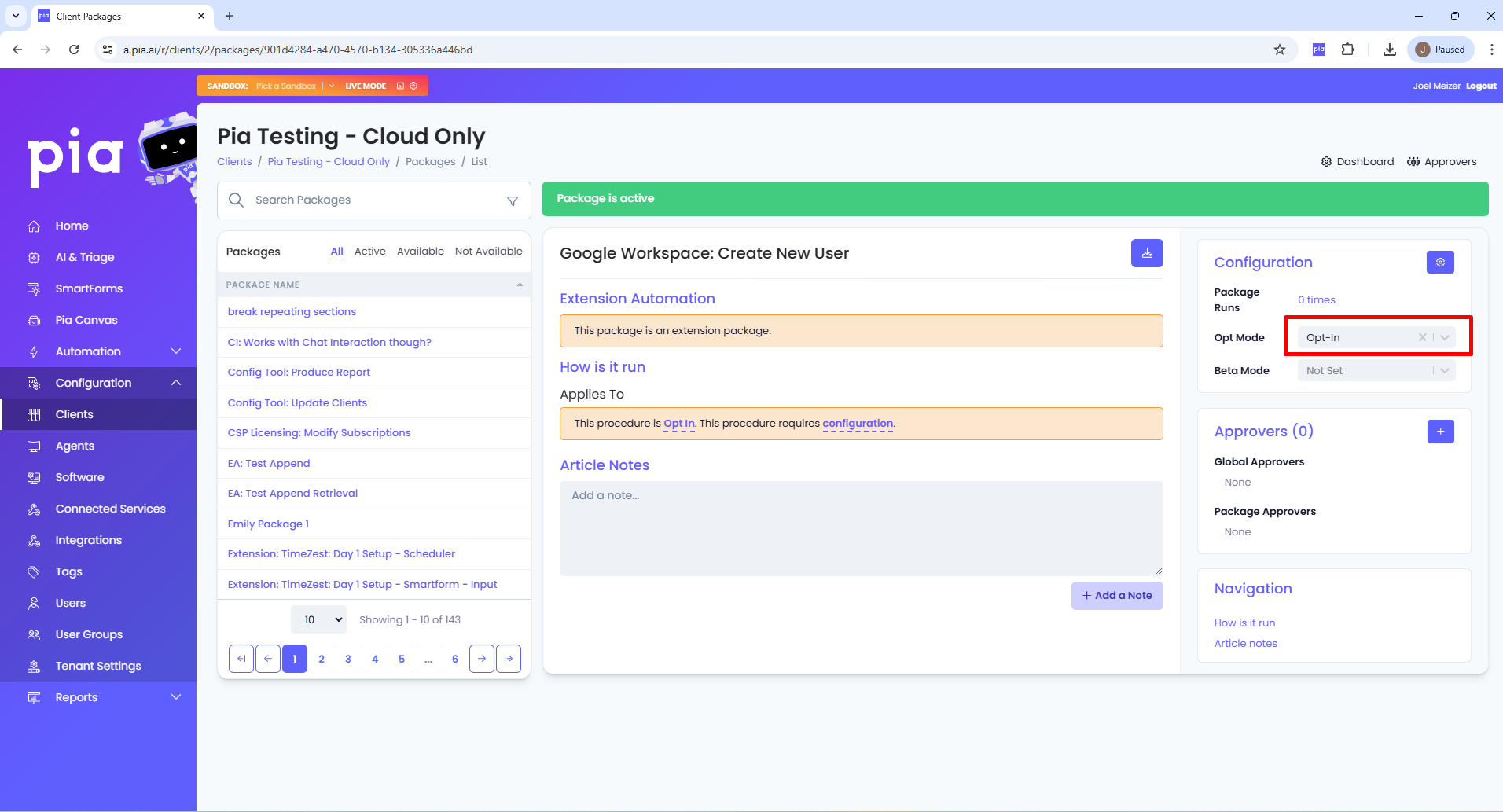Image resolution: width=1503 pixels, height=812 pixels.
Task: Click the Agents monitor icon
Action: point(34,446)
